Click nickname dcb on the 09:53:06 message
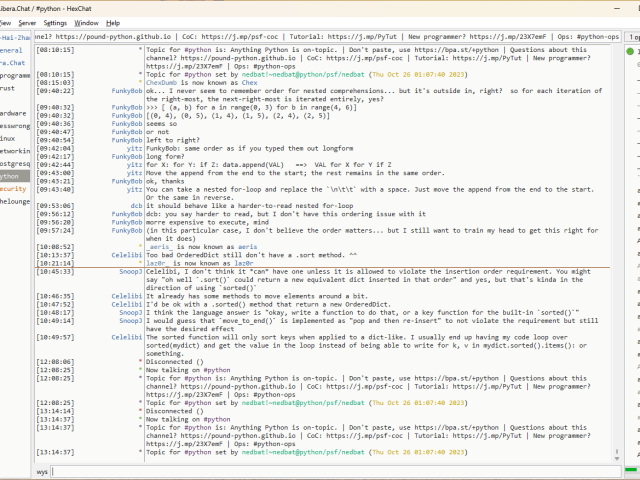This screenshot has height=480, width=640. coord(136,205)
